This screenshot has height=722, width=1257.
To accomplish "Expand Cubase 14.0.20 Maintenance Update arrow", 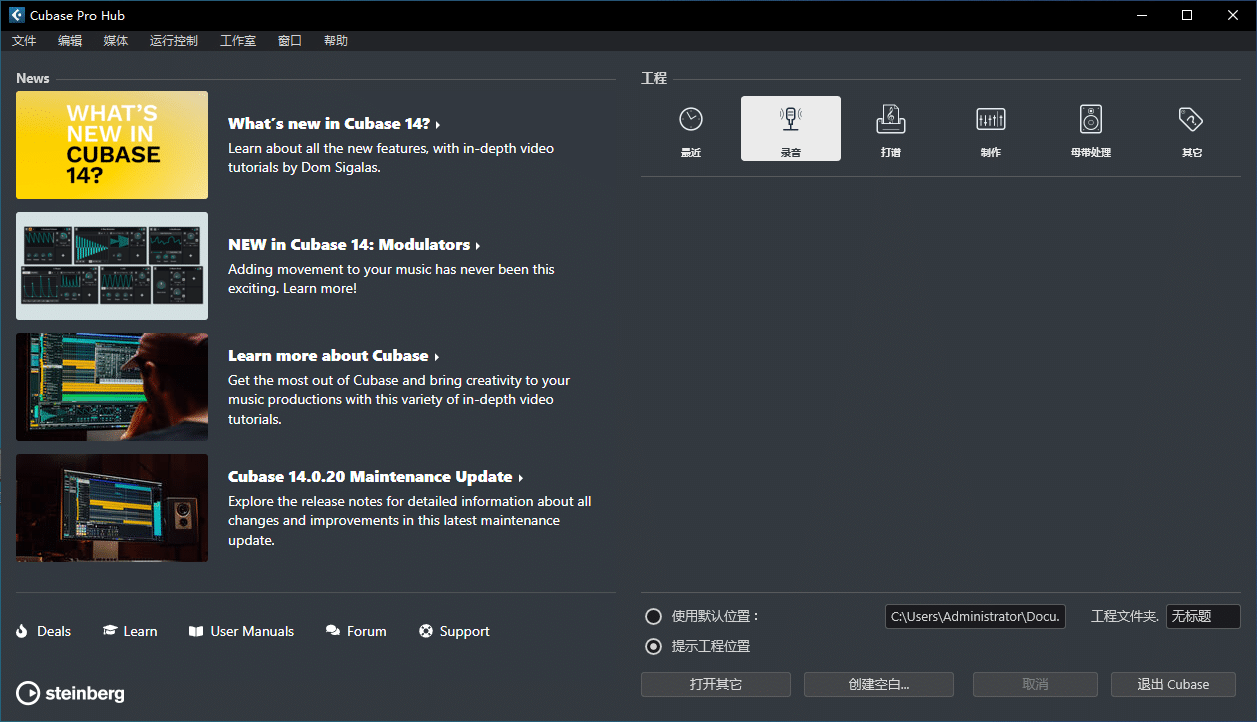I will [521, 478].
